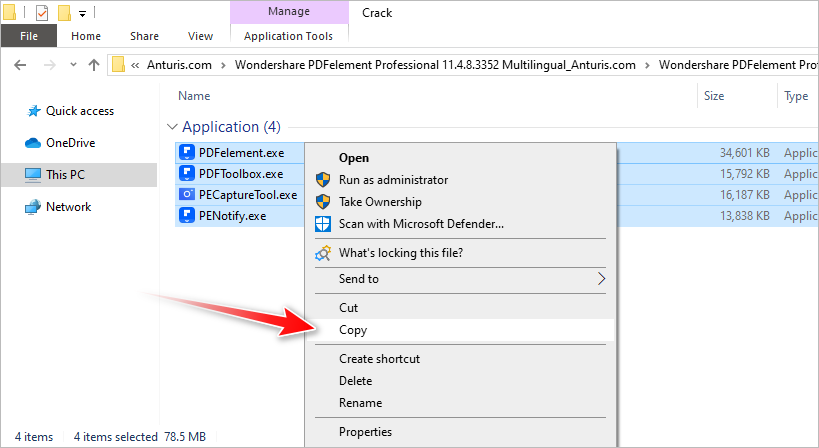Choose Copy from the context menu

coord(353,330)
